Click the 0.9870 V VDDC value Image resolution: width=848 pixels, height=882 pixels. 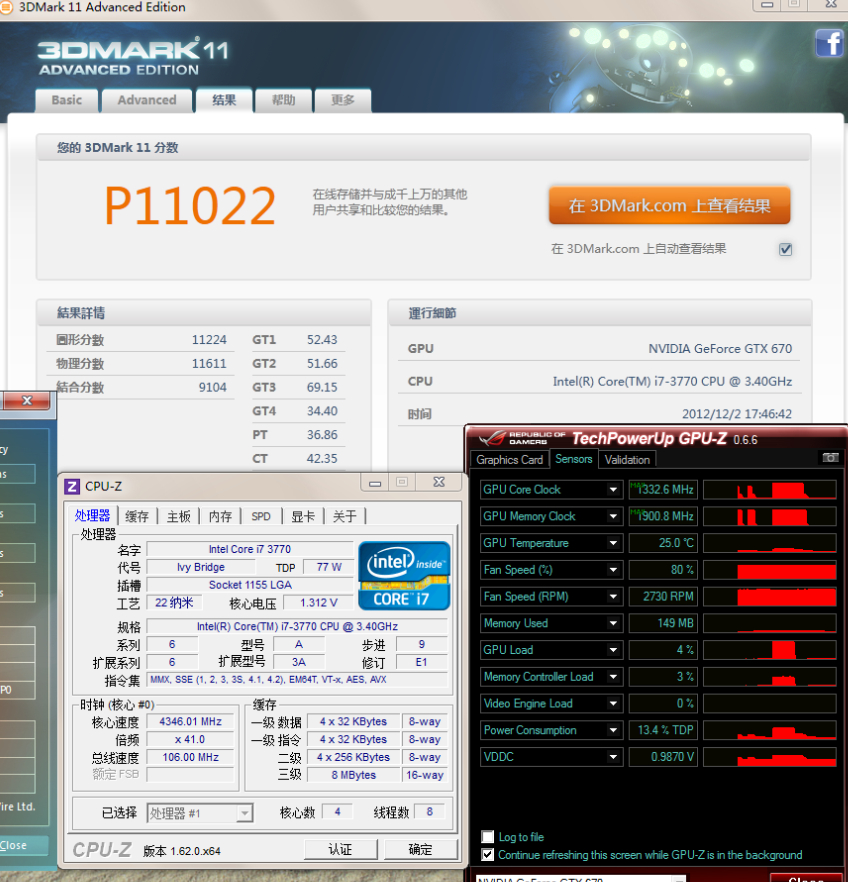coord(664,757)
